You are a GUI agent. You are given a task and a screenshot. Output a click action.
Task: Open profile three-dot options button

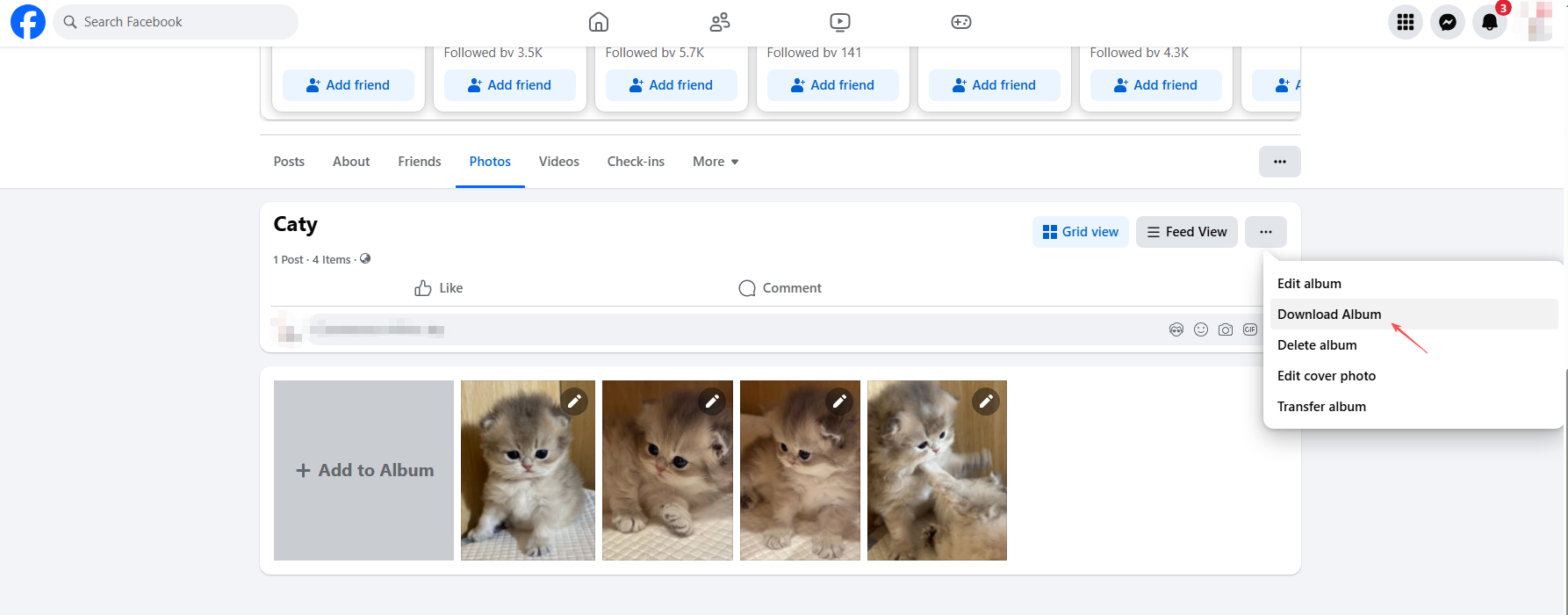click(x=1280, y=162)
